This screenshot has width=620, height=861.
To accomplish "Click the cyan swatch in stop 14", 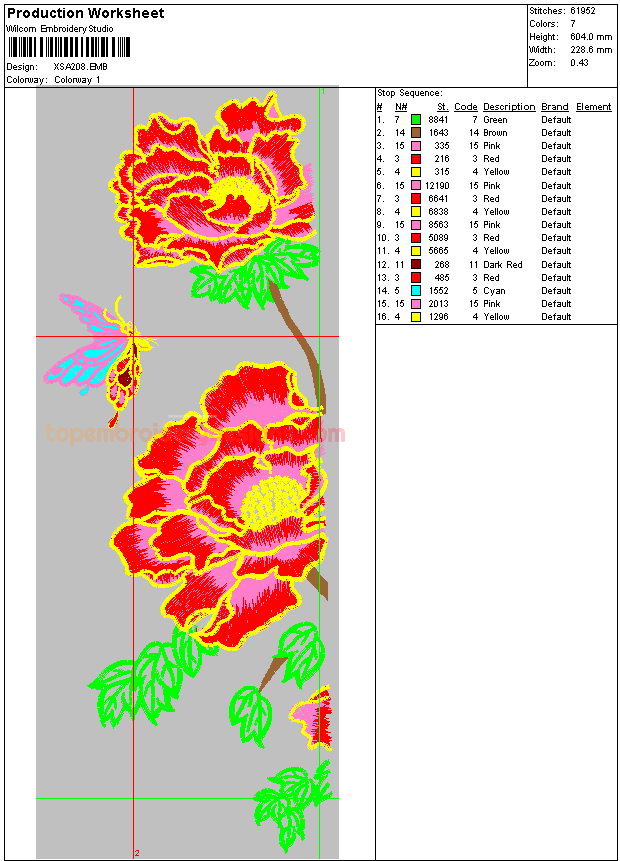I will pos(416,291).
